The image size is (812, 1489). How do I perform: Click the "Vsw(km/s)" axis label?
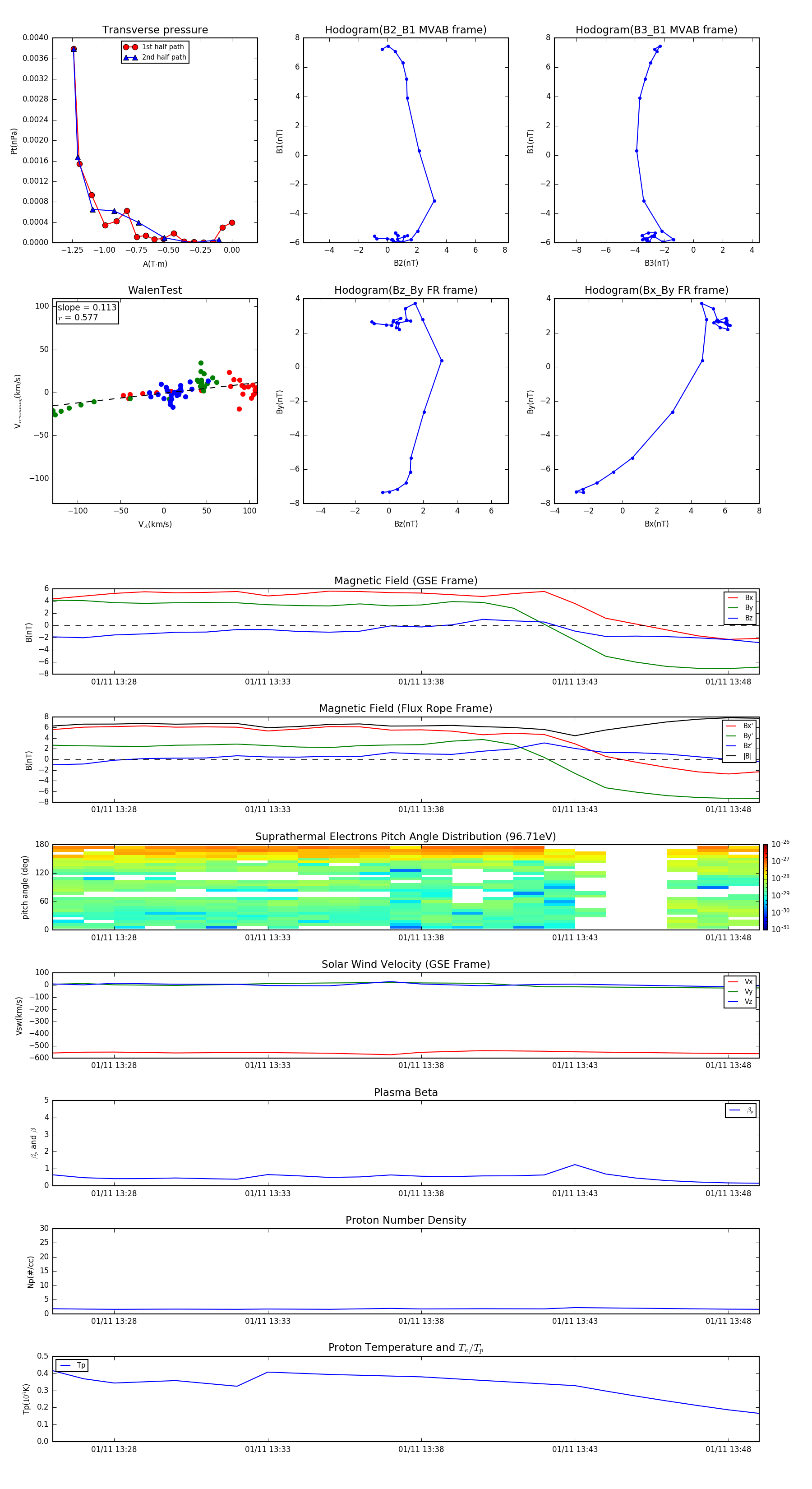pos(19,1016)
